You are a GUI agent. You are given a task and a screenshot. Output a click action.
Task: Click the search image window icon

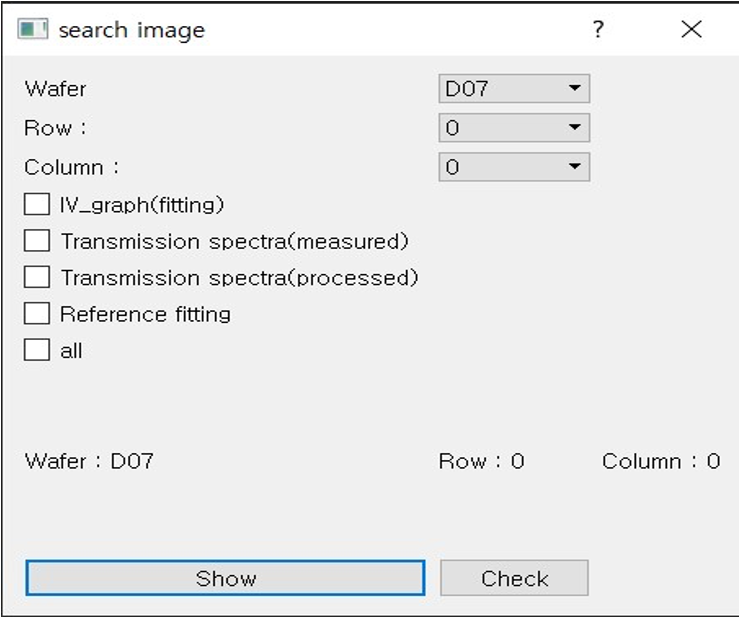(33, 29)
